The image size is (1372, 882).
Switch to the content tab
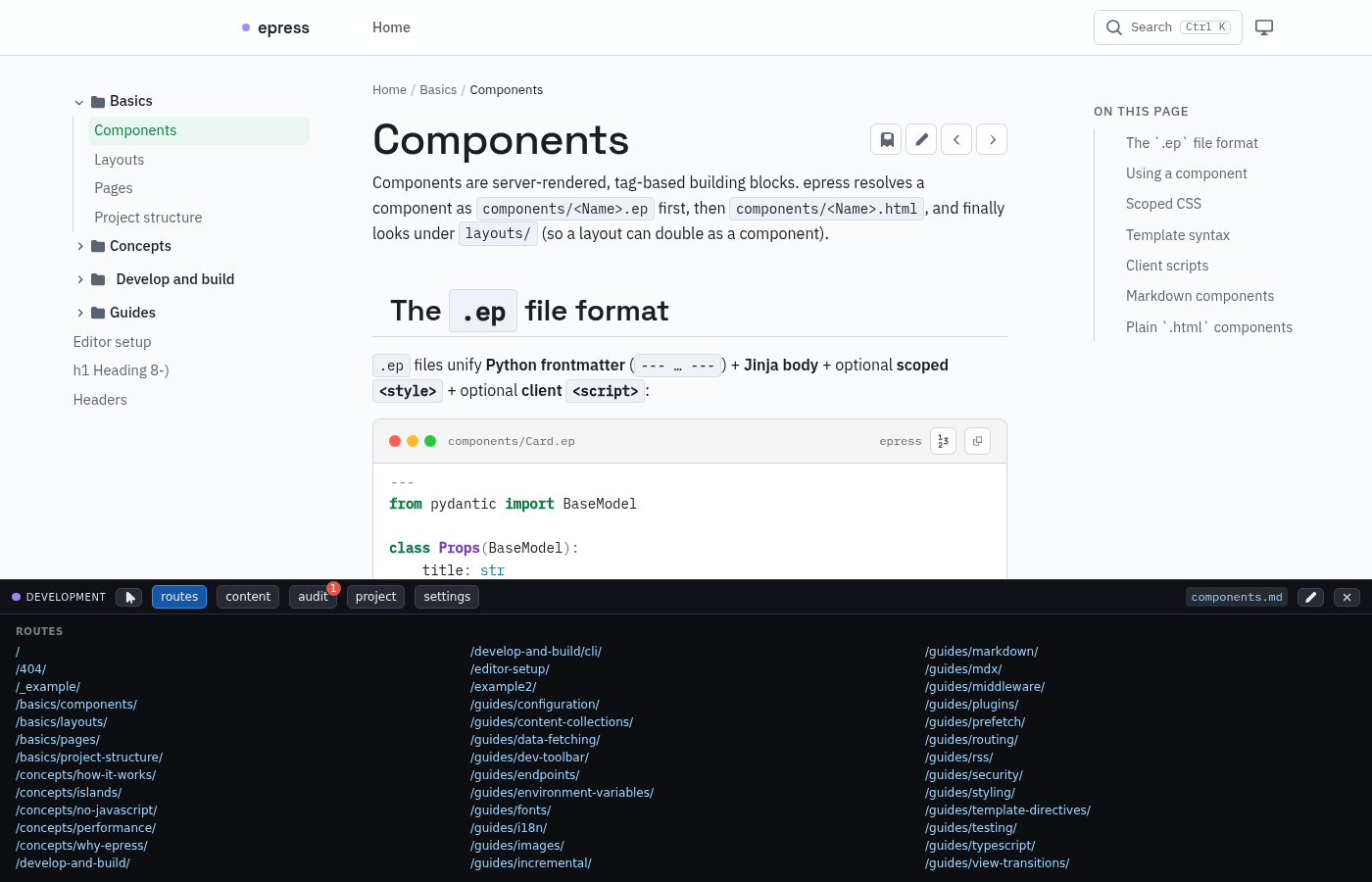[x=248, y=597]
